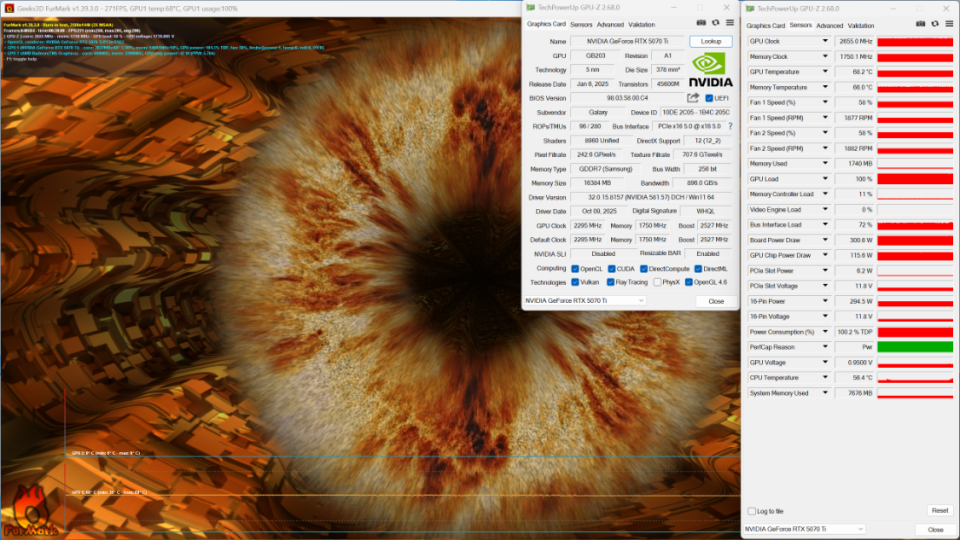
Task: Expand the Fan 1 Speed (%) sensor dropdown
Action: [825, 102]
